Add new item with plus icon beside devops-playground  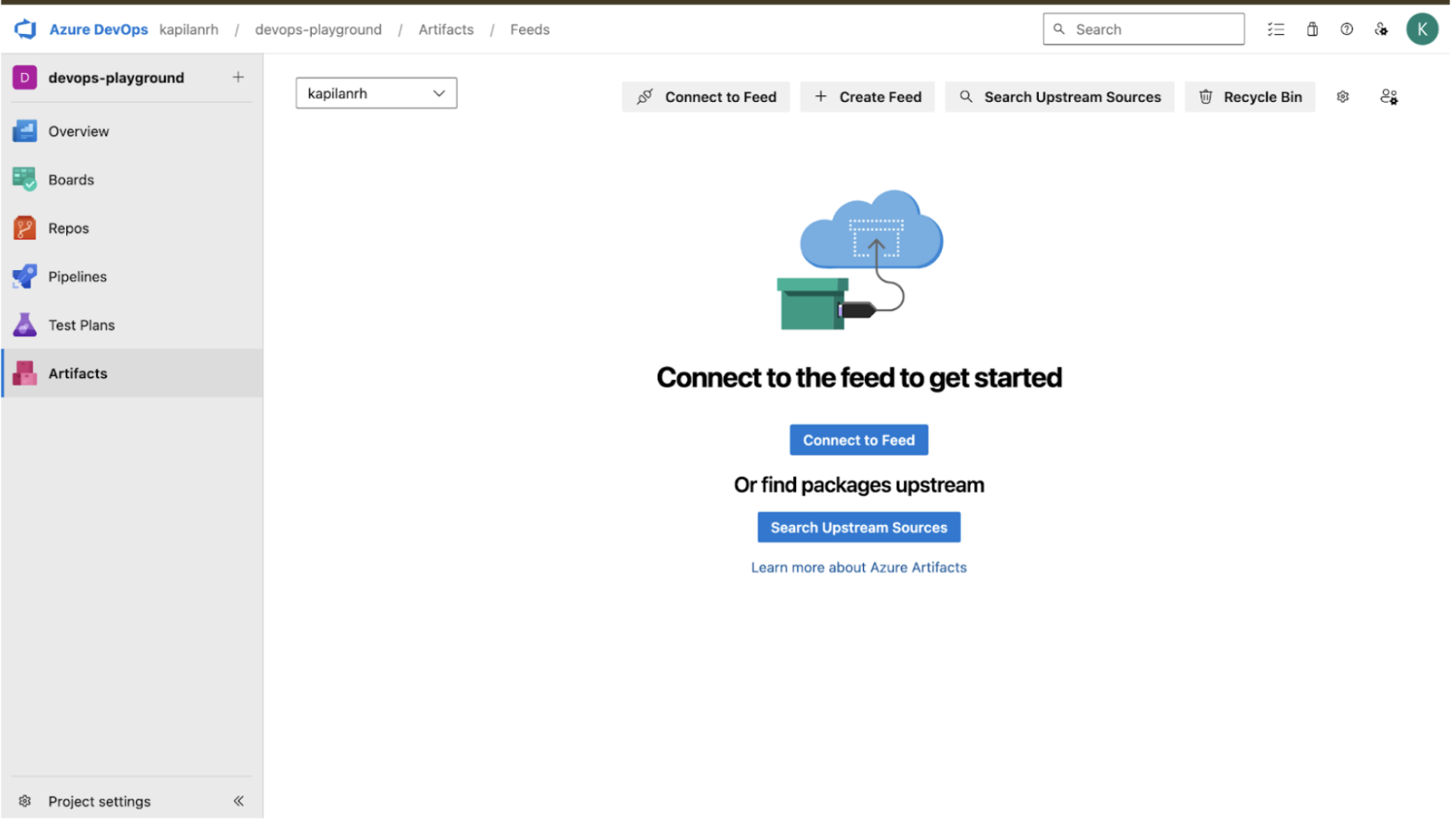click(238, 77)
